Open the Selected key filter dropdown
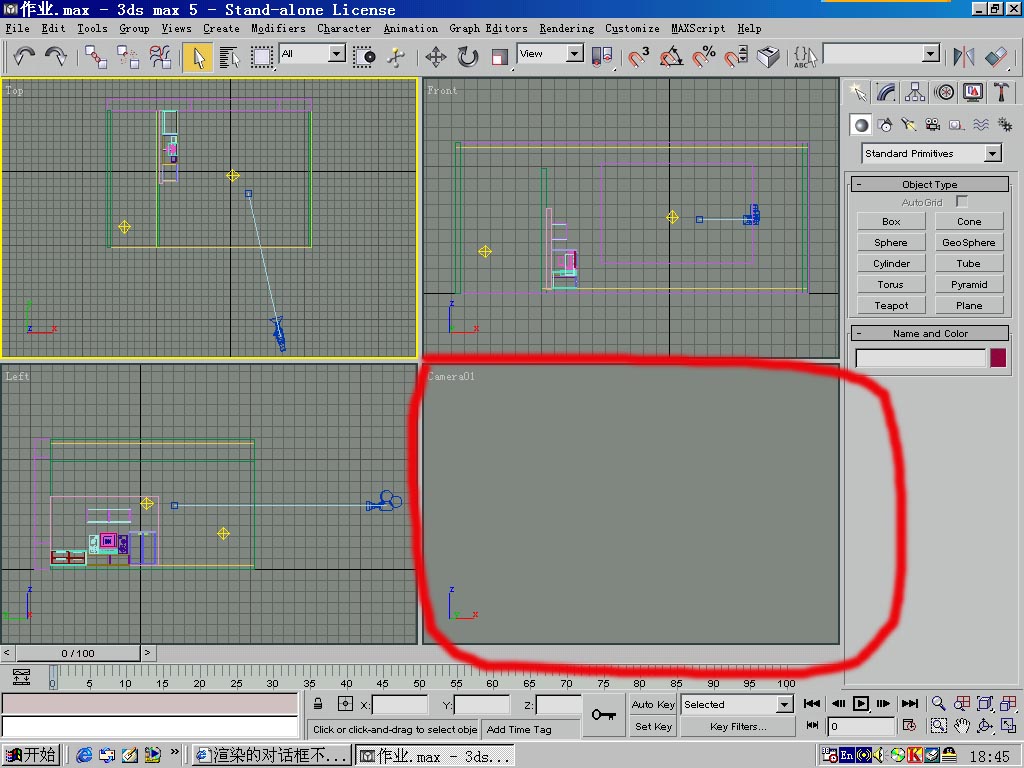Screen dimensions: 1024x768 click(784, 704)
